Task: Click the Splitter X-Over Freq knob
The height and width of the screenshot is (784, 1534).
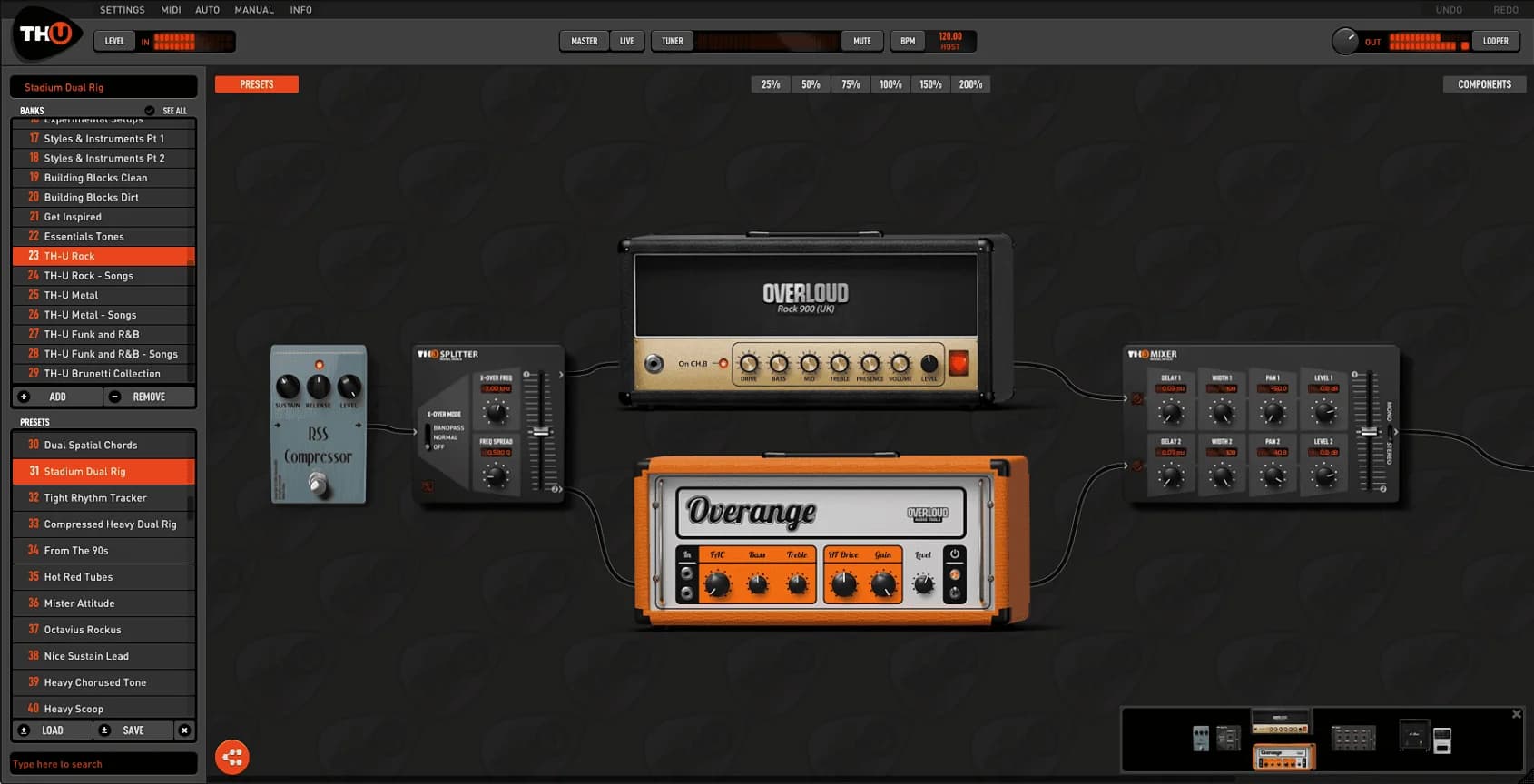Action: coord(496,413)
